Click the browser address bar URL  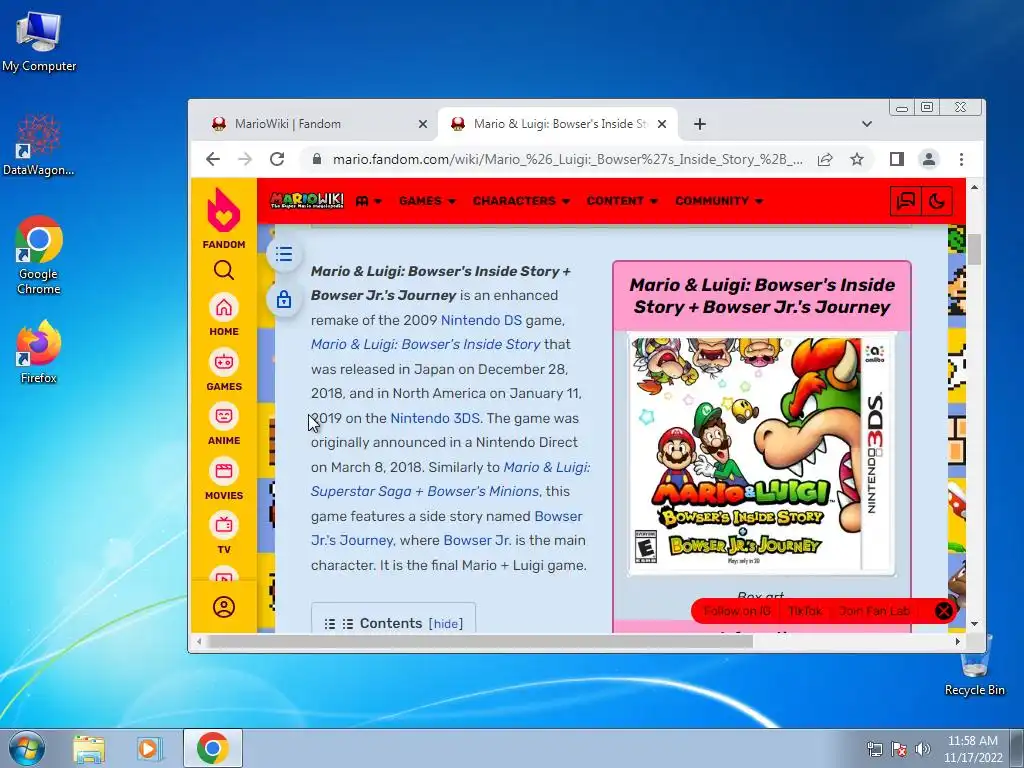click(567, 159)
